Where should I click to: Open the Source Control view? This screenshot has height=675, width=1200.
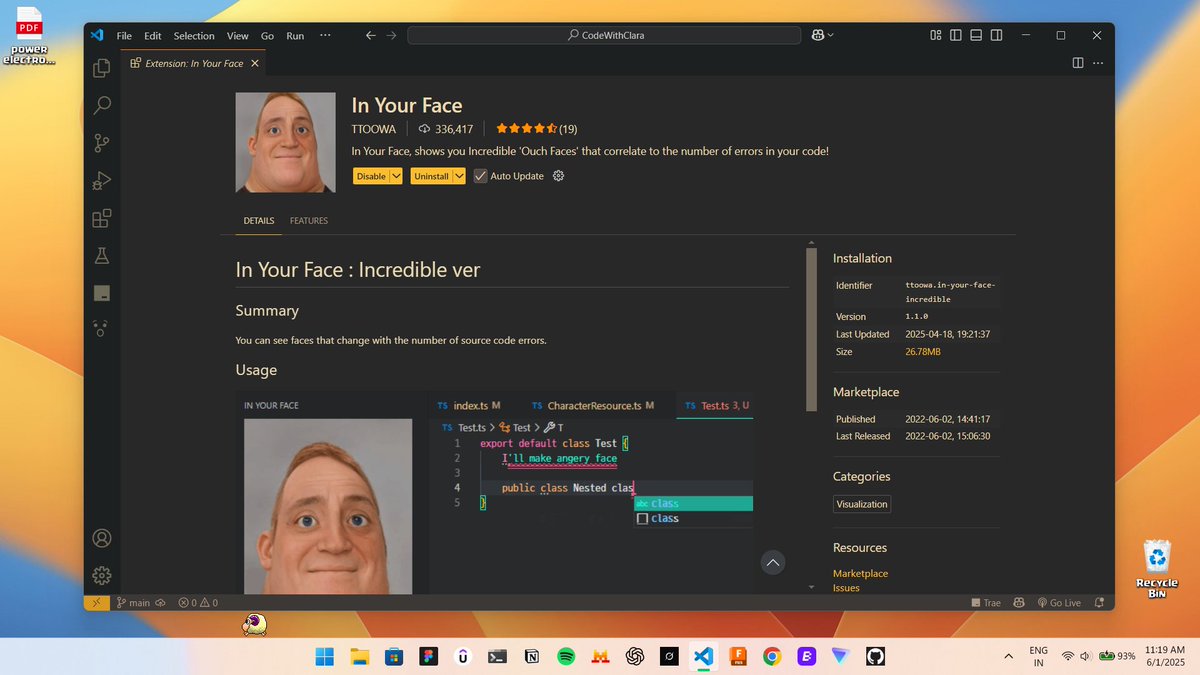pyautogui.click(x=101, y=143)
